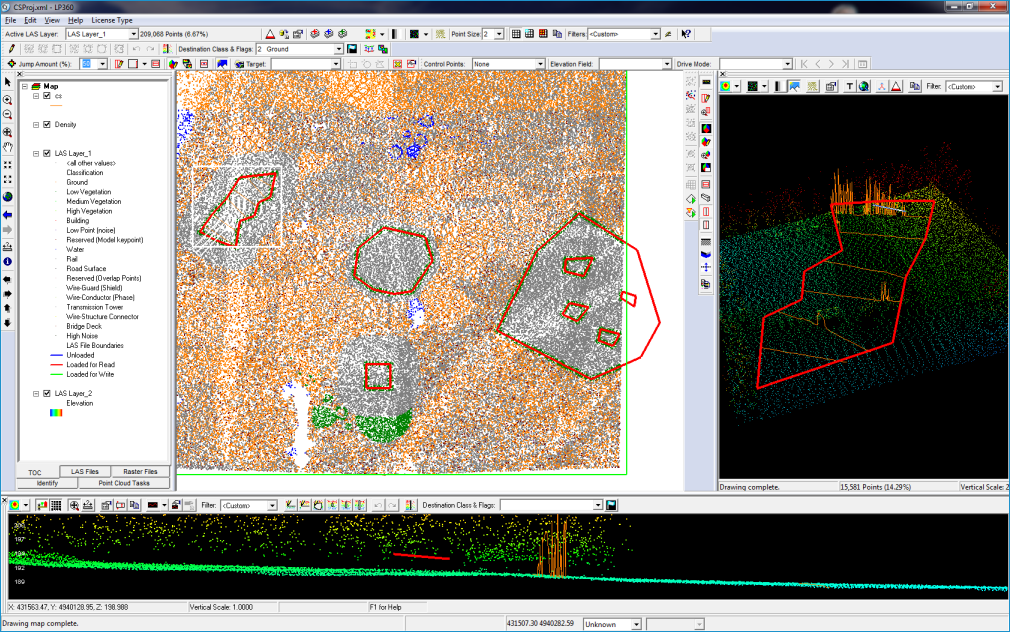Select High Vegetation in classification legend
Image resolution: width=1010 pixels, height=632 pixels.
(x=89, y=211)
